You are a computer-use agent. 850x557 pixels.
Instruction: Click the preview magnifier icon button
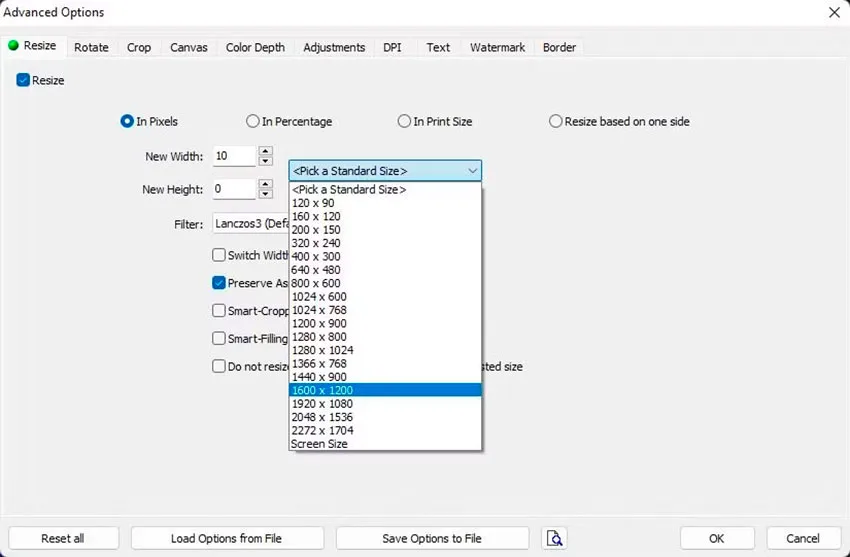[x=554, y=538]
